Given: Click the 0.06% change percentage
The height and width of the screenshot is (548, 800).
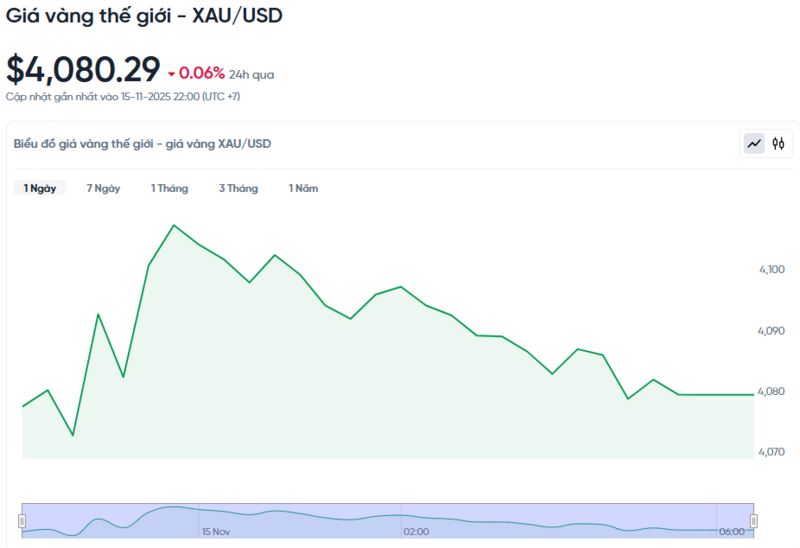Looking at the screenshot, I should [x=201, y=73].
